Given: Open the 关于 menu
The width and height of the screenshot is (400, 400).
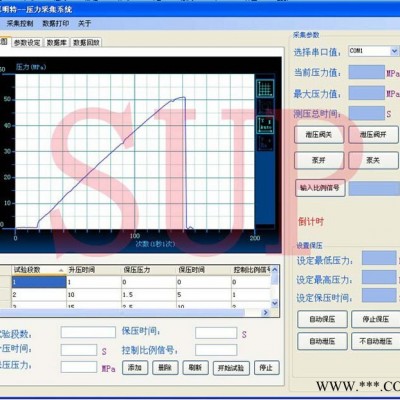Looking at the screenshot, I should coord(84,24).
